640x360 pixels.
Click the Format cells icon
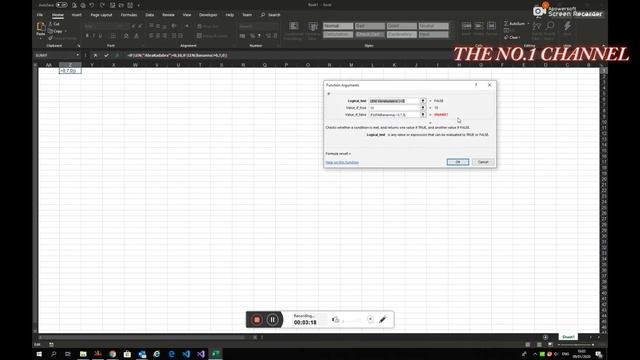pos(491,26)
